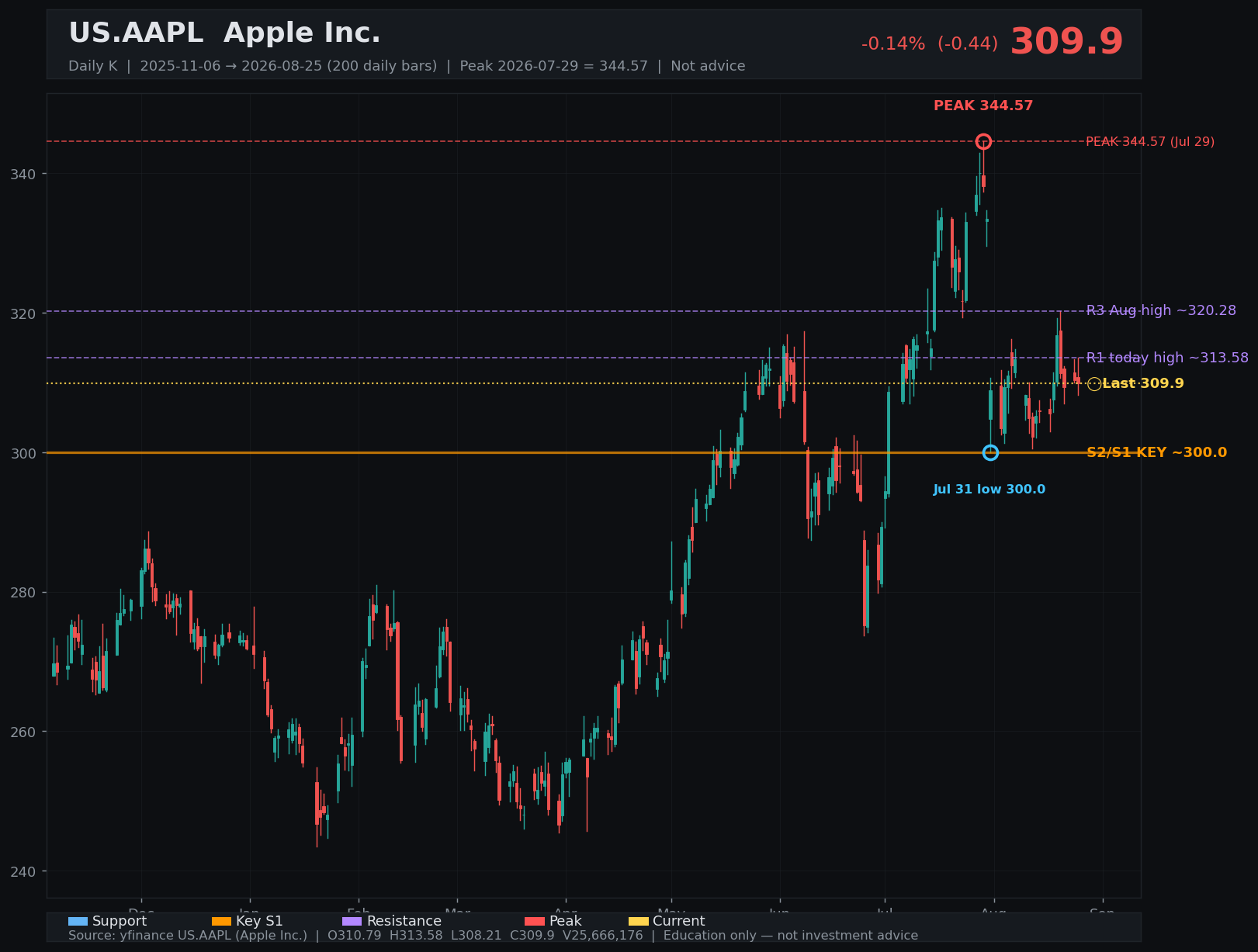The width and height of the screenshot is (1258, 952).
Task: Click the '-0.14% (-0.44)' change text
Action: point(930,44)
